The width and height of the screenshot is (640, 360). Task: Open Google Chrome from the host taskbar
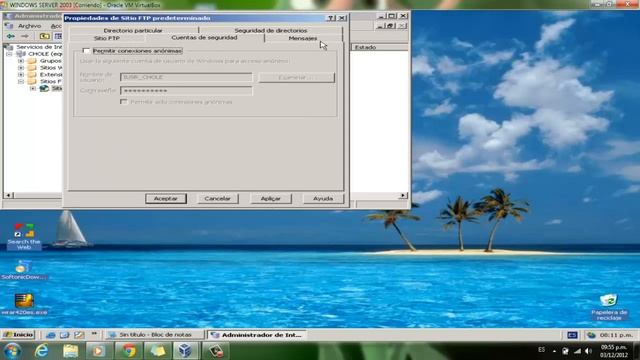tap(129, 351)
